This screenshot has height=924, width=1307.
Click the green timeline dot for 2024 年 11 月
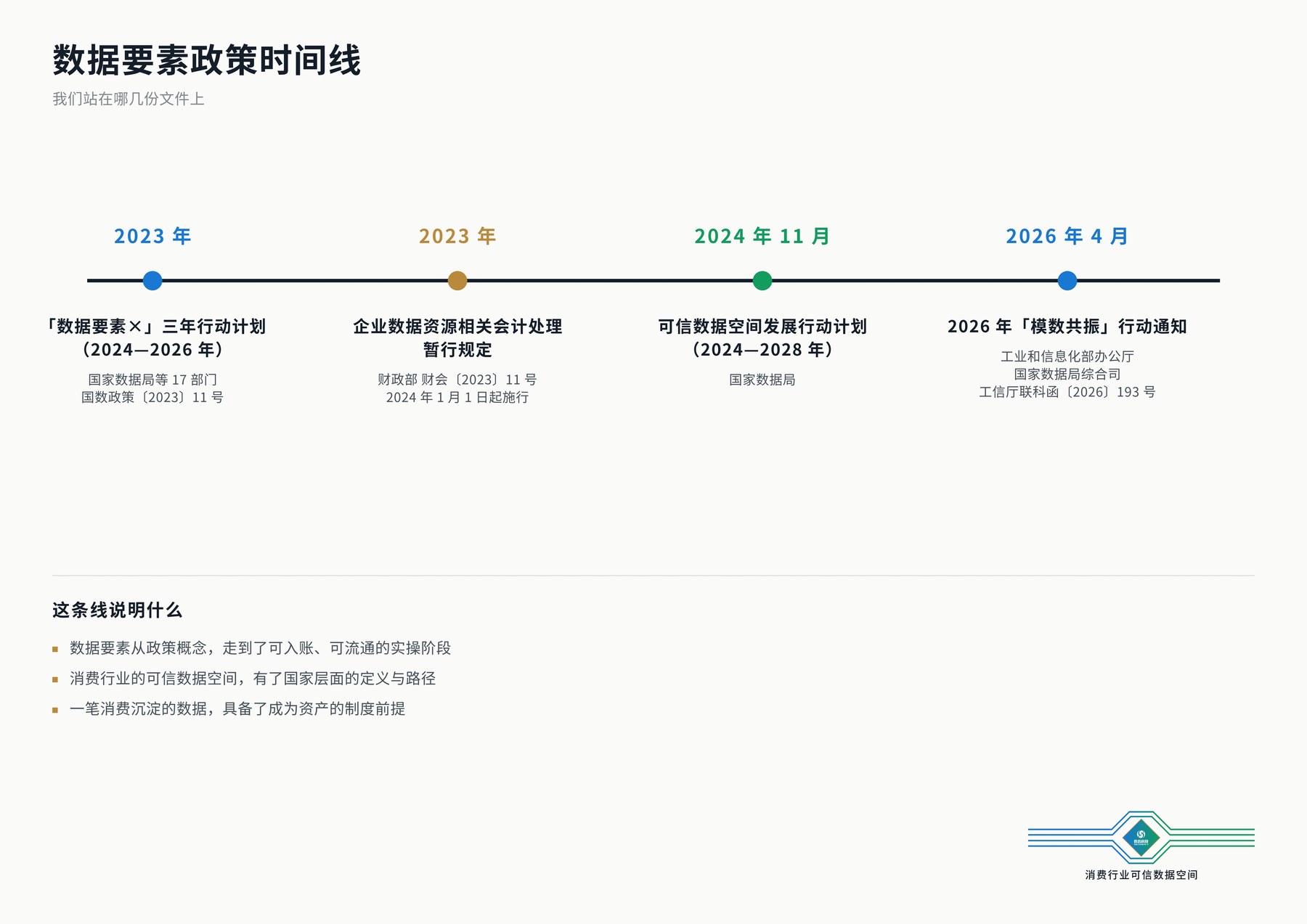pyautogui.click(x=762, y=280)
